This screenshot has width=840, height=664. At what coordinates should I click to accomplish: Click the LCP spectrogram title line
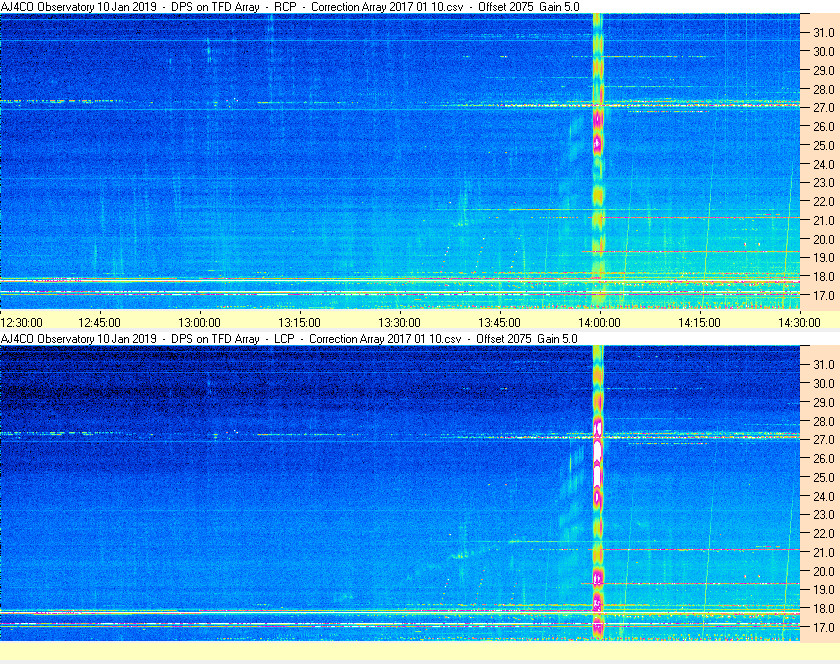pyautogui.click(x=289, y=339)
